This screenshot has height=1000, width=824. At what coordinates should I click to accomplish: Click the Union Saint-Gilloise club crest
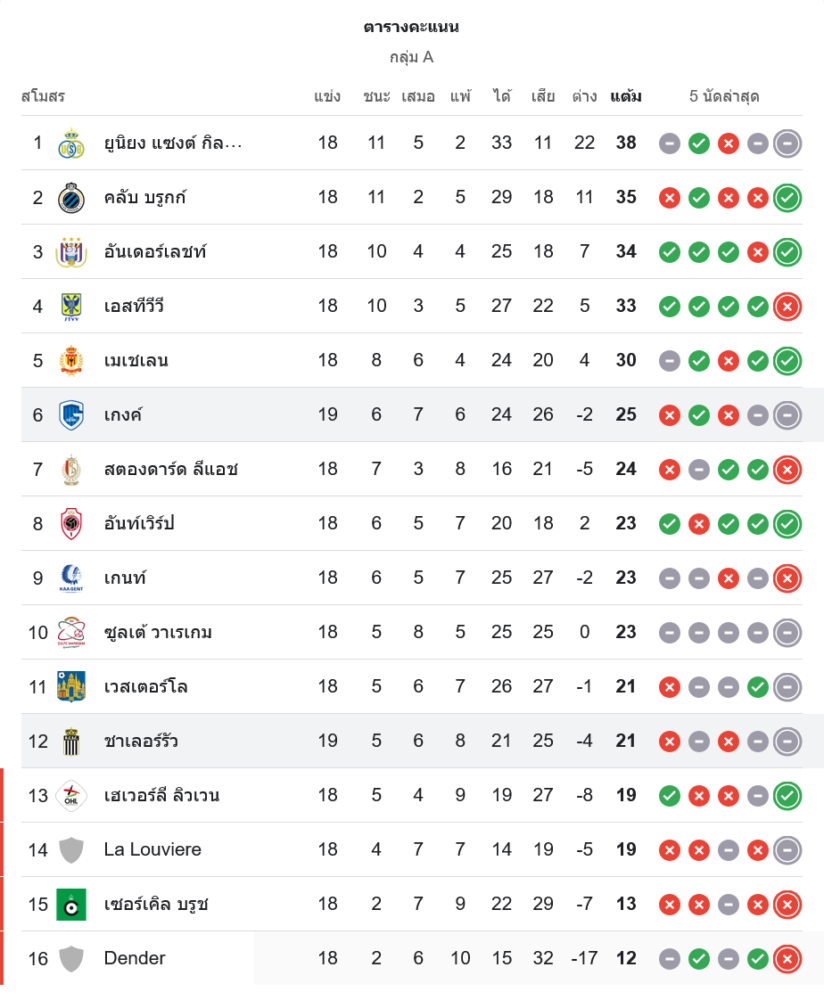coord(70,143)
